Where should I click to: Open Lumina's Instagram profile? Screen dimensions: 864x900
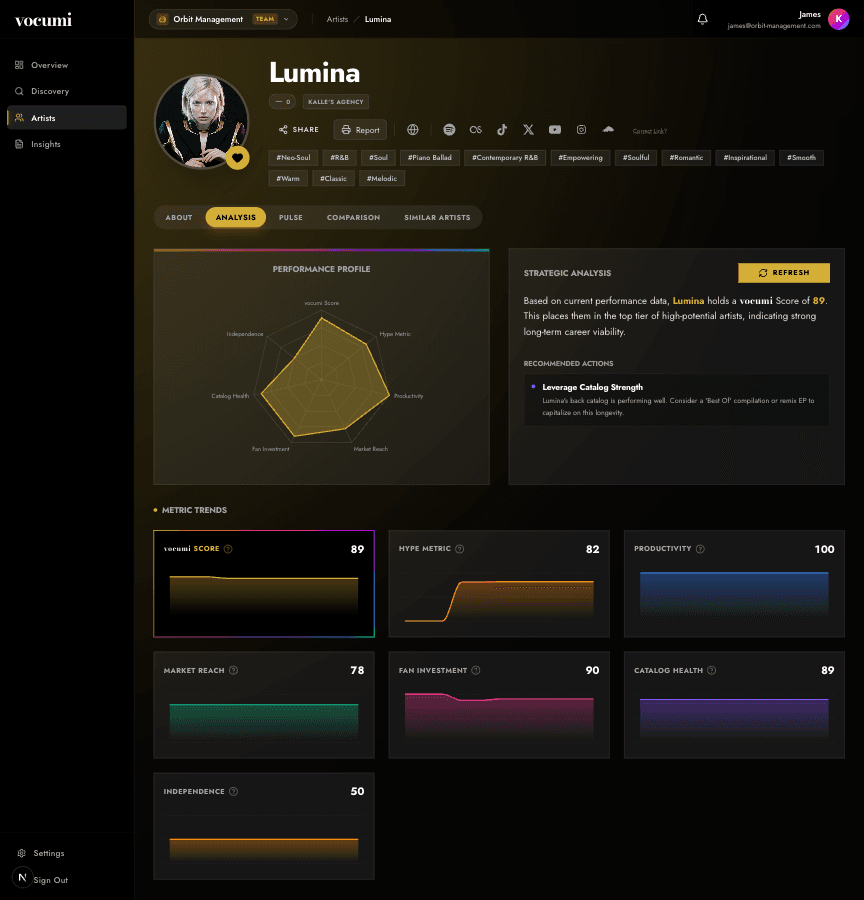click(581, 130)
